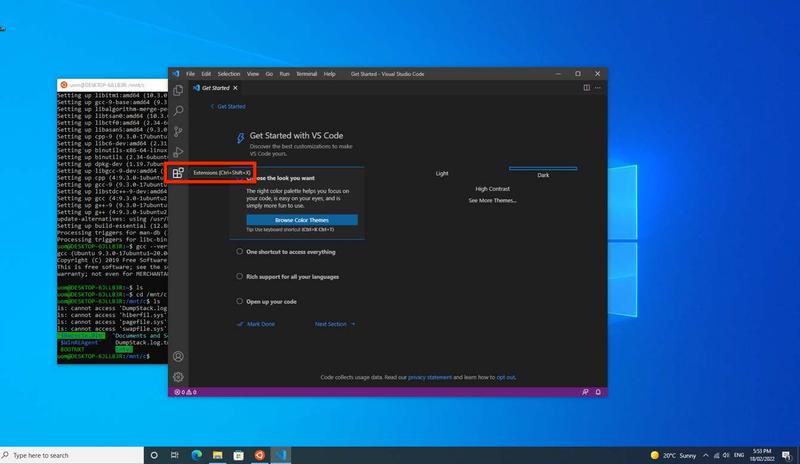This screenshot has height=464, width=800.
Task: Open the Manage gear icon in VS Code
Action: pyautogui.click(x=178, y=377)
